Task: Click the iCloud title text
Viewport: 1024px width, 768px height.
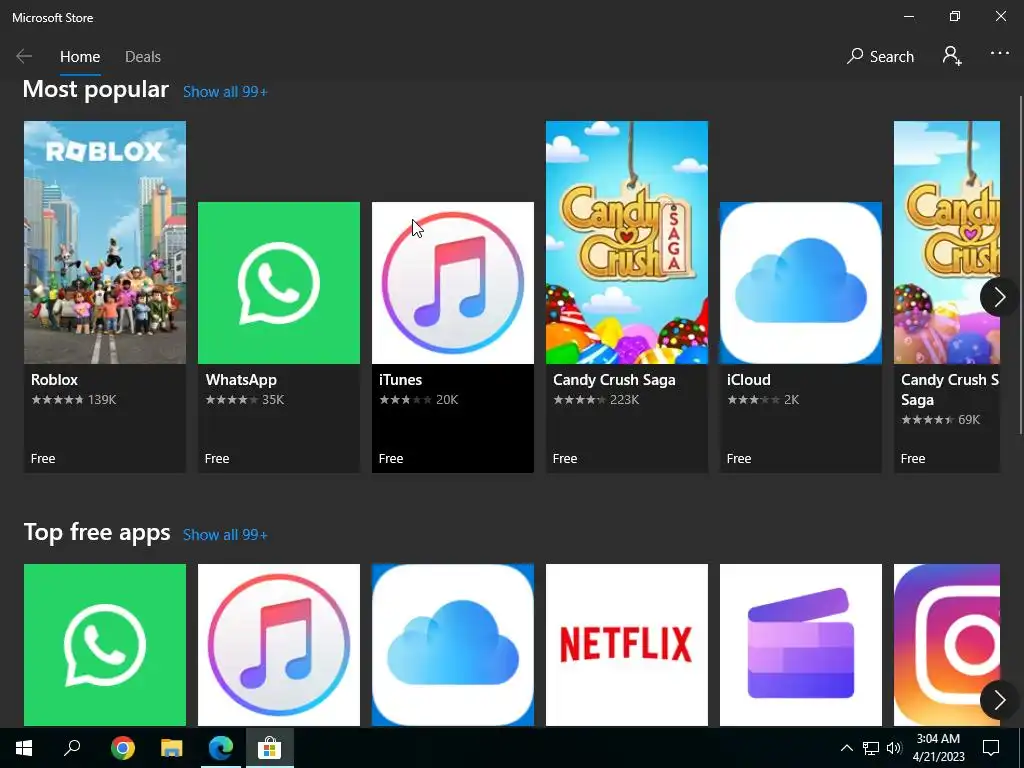Action: click(748, 380)
